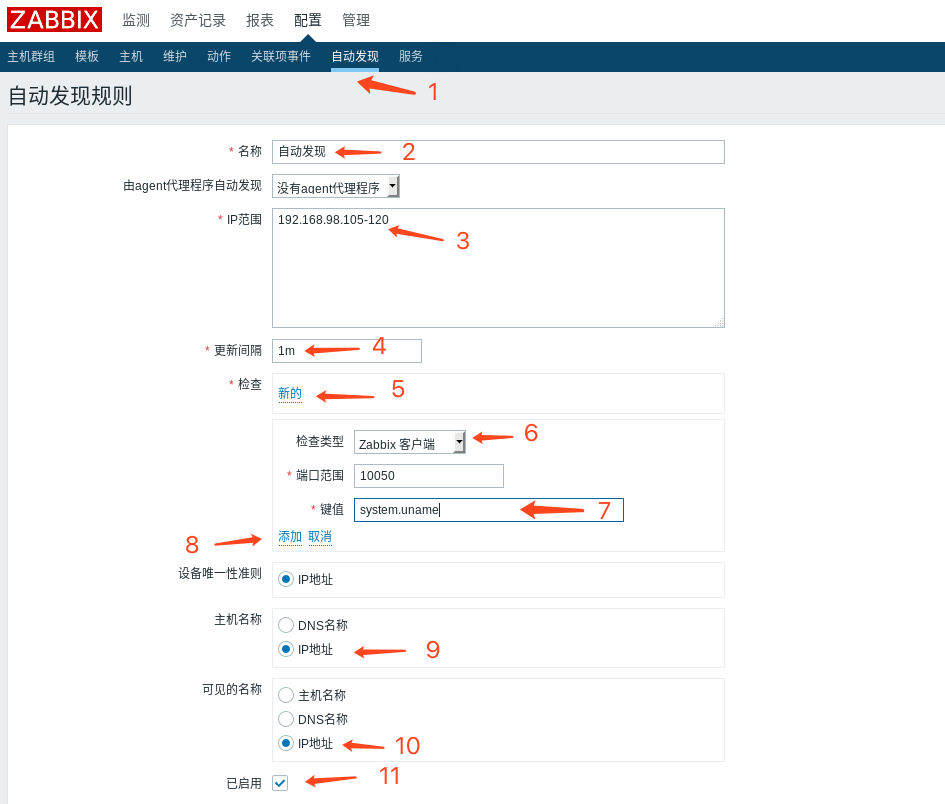The width and height of the screenshot is (945, 804).
Task: Click the 端口范围 input field
Action: pos(428,476)
